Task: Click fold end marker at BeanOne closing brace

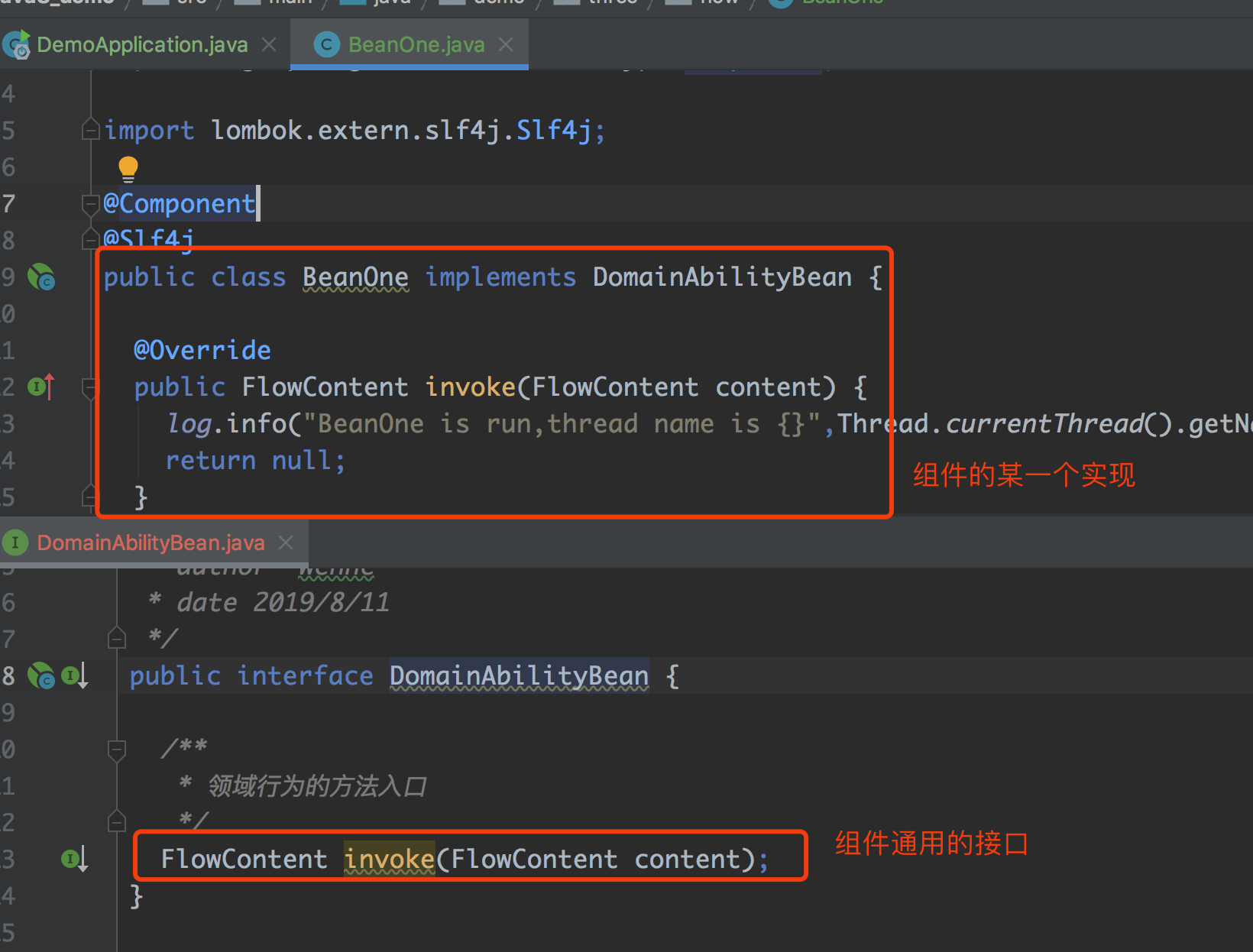Action: 90,497
